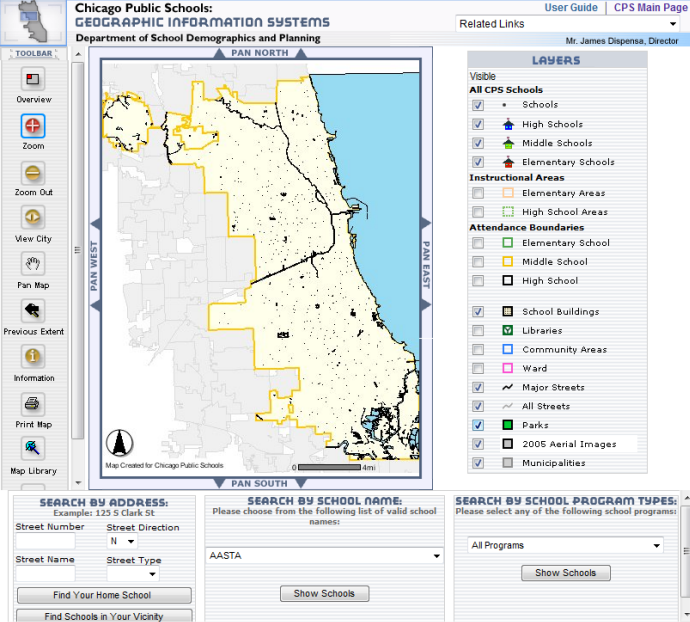Image resolution: width=690 pixels, height=622 pixels.
Task: Click the lower Pan East arrow
Action: pyautogui.click(x=426, y=305)
